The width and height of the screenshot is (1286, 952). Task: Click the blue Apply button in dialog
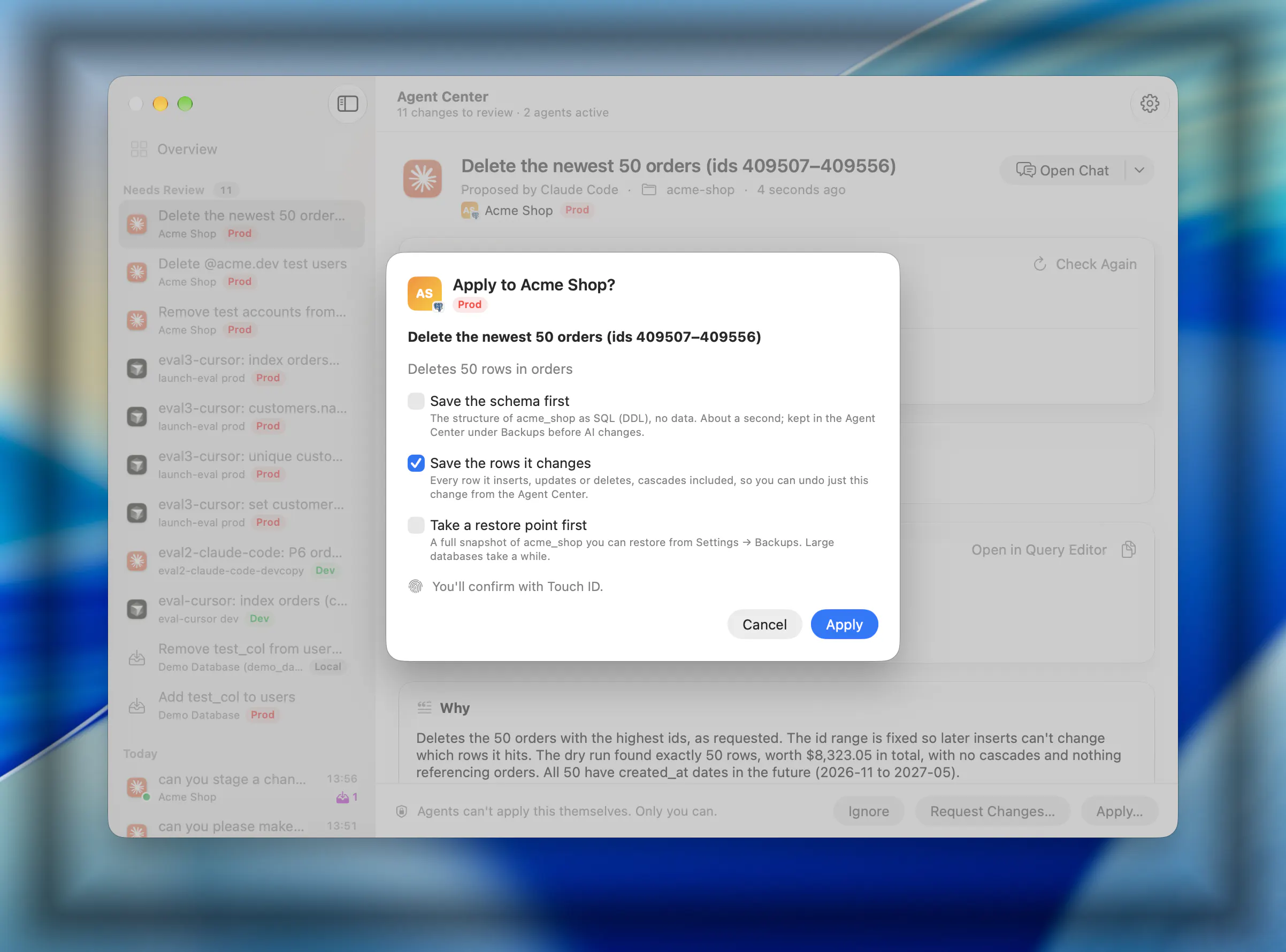point(844,625)
